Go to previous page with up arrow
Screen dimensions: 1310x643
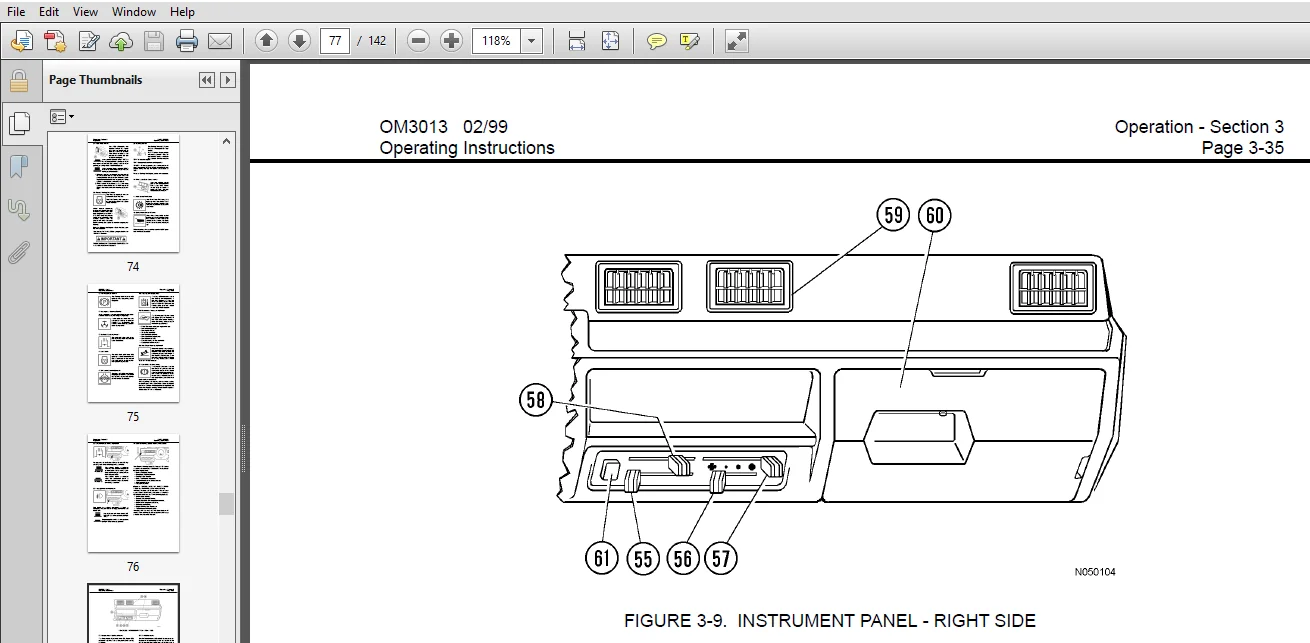tap(266, 41)
